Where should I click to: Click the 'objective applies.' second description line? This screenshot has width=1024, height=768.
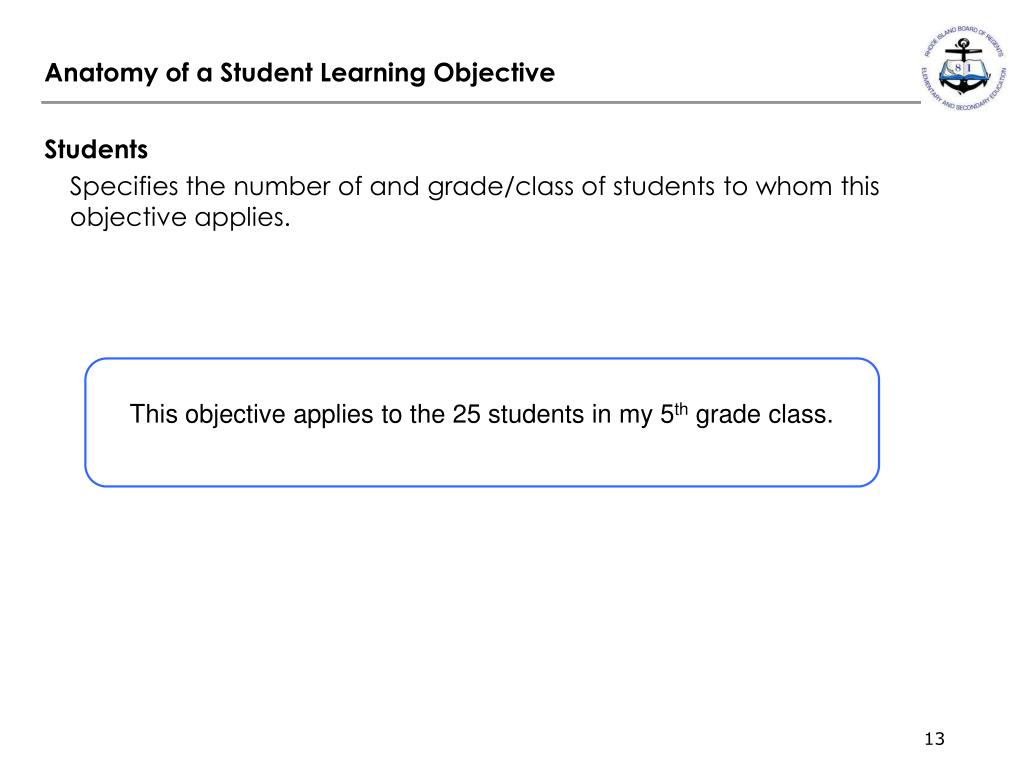180,217
